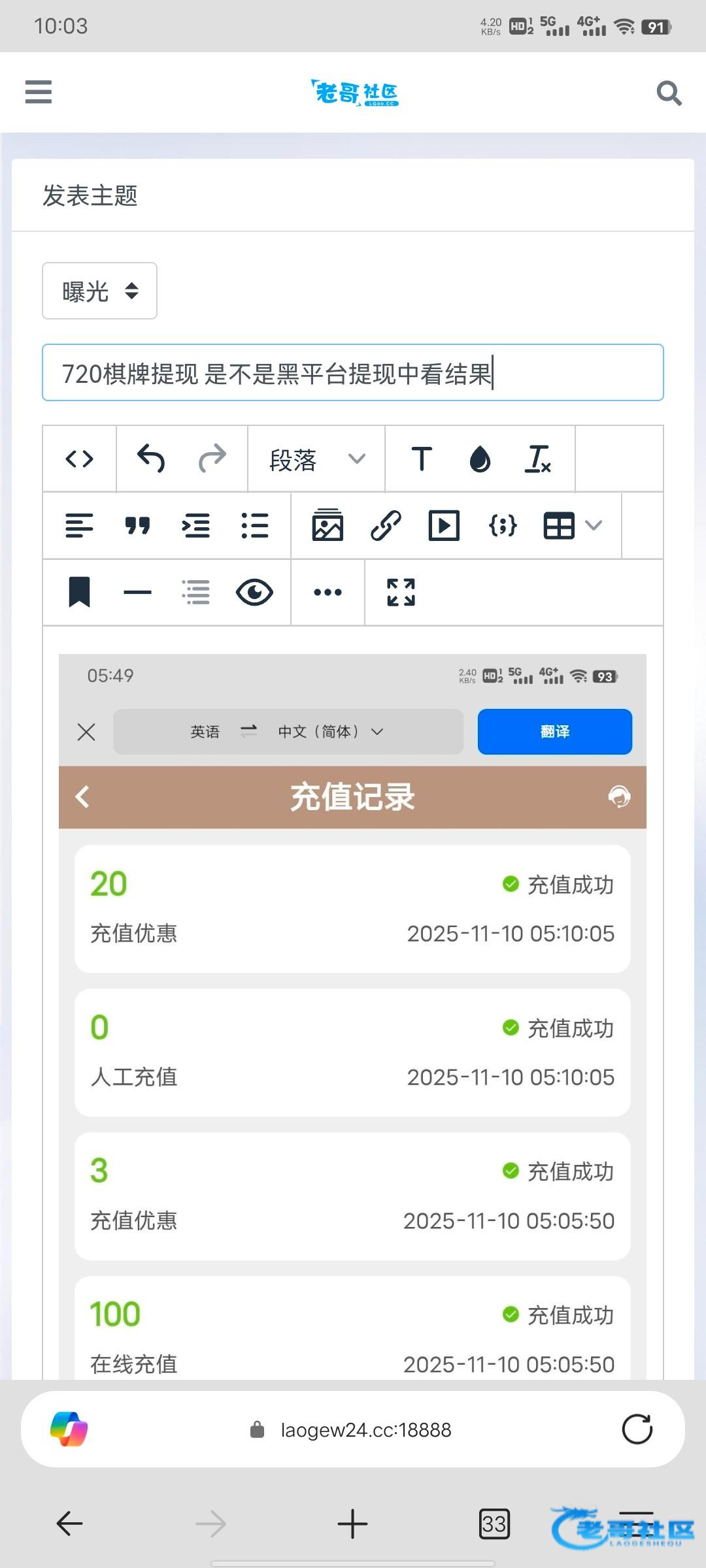This screenshot has height=1568, width=706.
Task: Toggle editor preview eye icon
Action: (x=254, y=593)
